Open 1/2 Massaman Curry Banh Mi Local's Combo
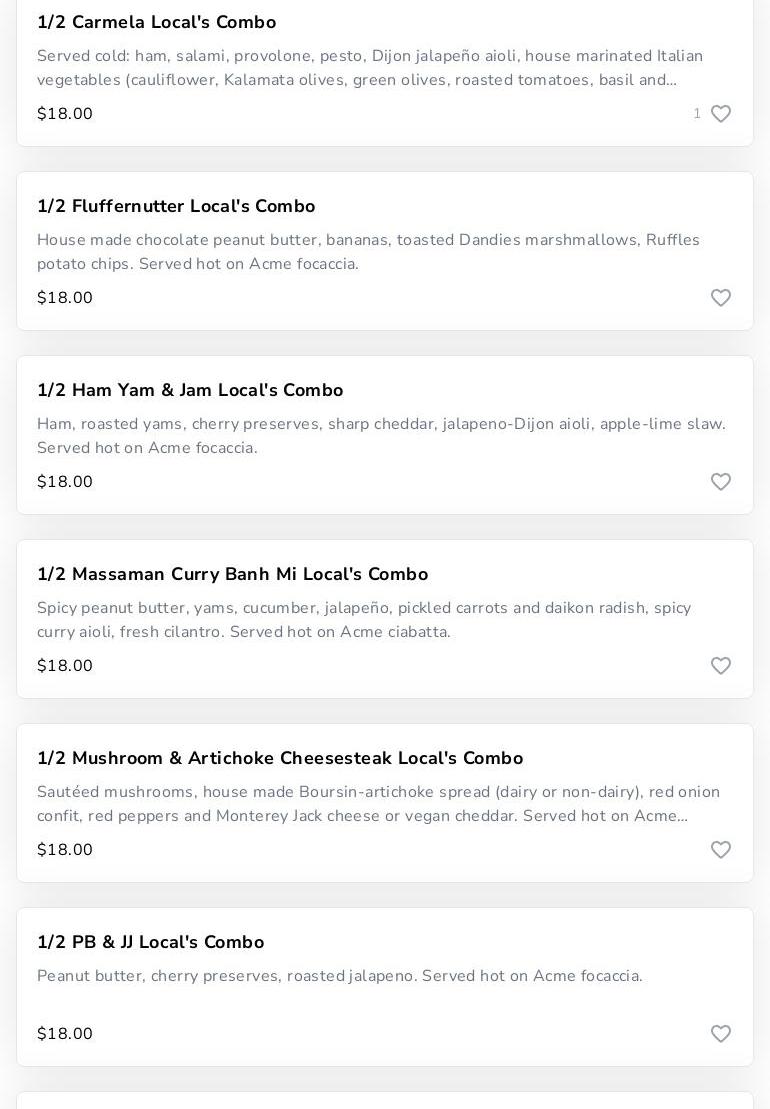 (232, 574)
